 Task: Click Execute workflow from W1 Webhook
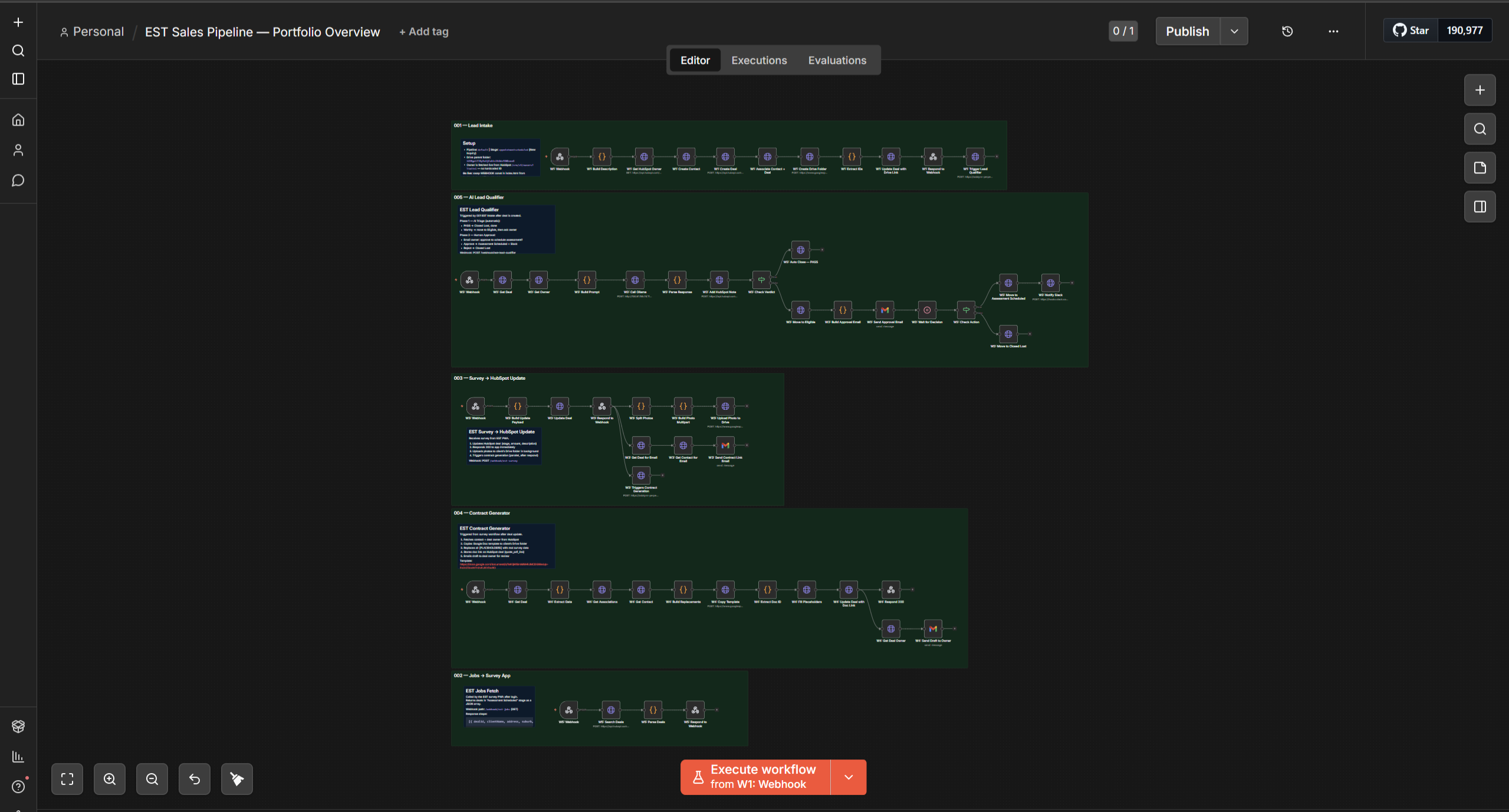click(755, 777)
